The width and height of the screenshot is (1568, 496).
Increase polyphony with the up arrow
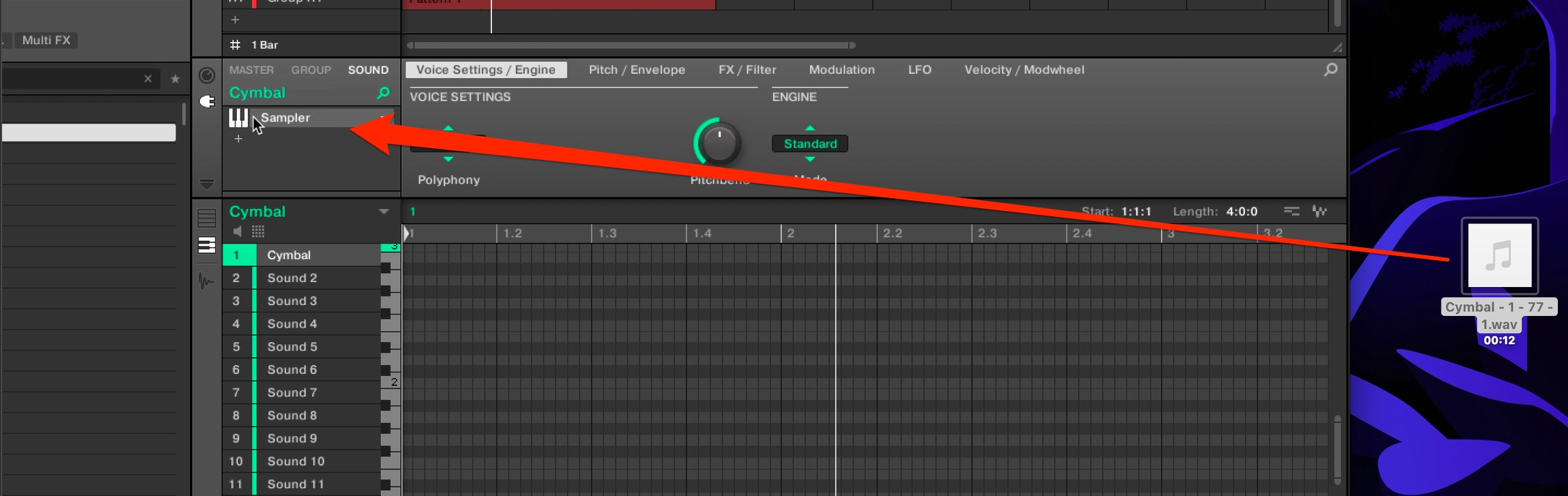point(448,128)
